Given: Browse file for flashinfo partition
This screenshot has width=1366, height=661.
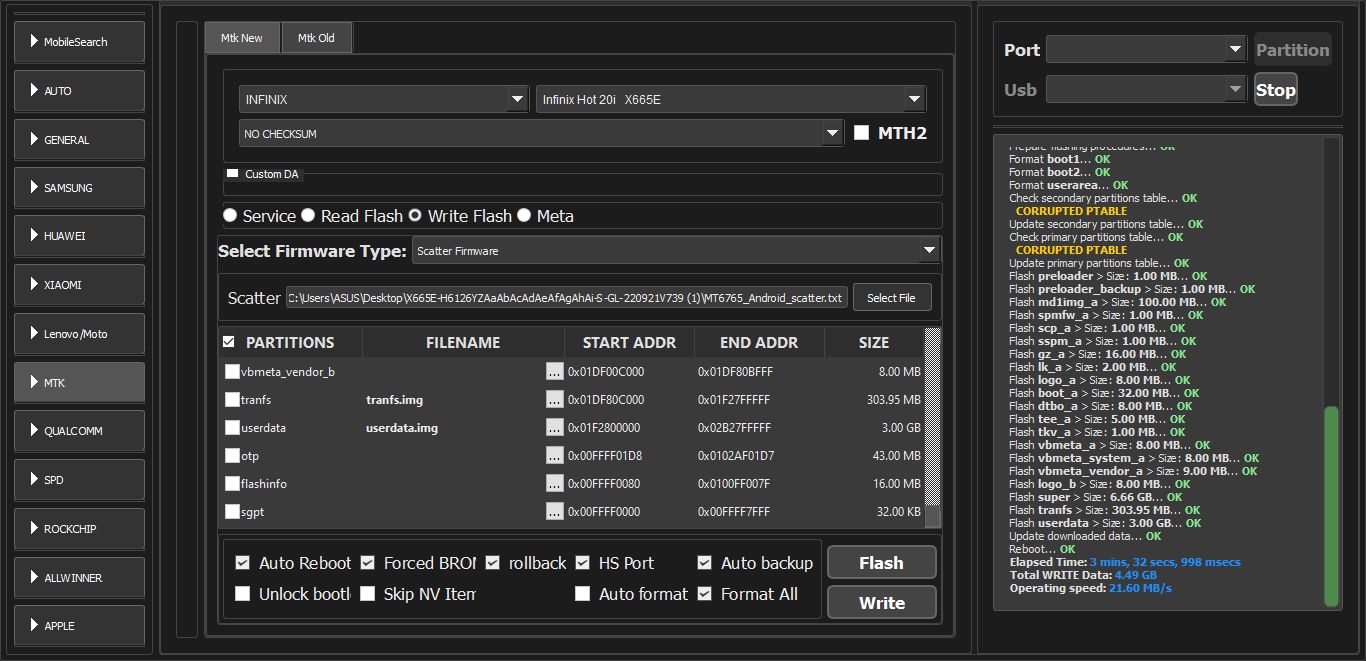Looking at the screenshot, I should (x=554, y=483).
